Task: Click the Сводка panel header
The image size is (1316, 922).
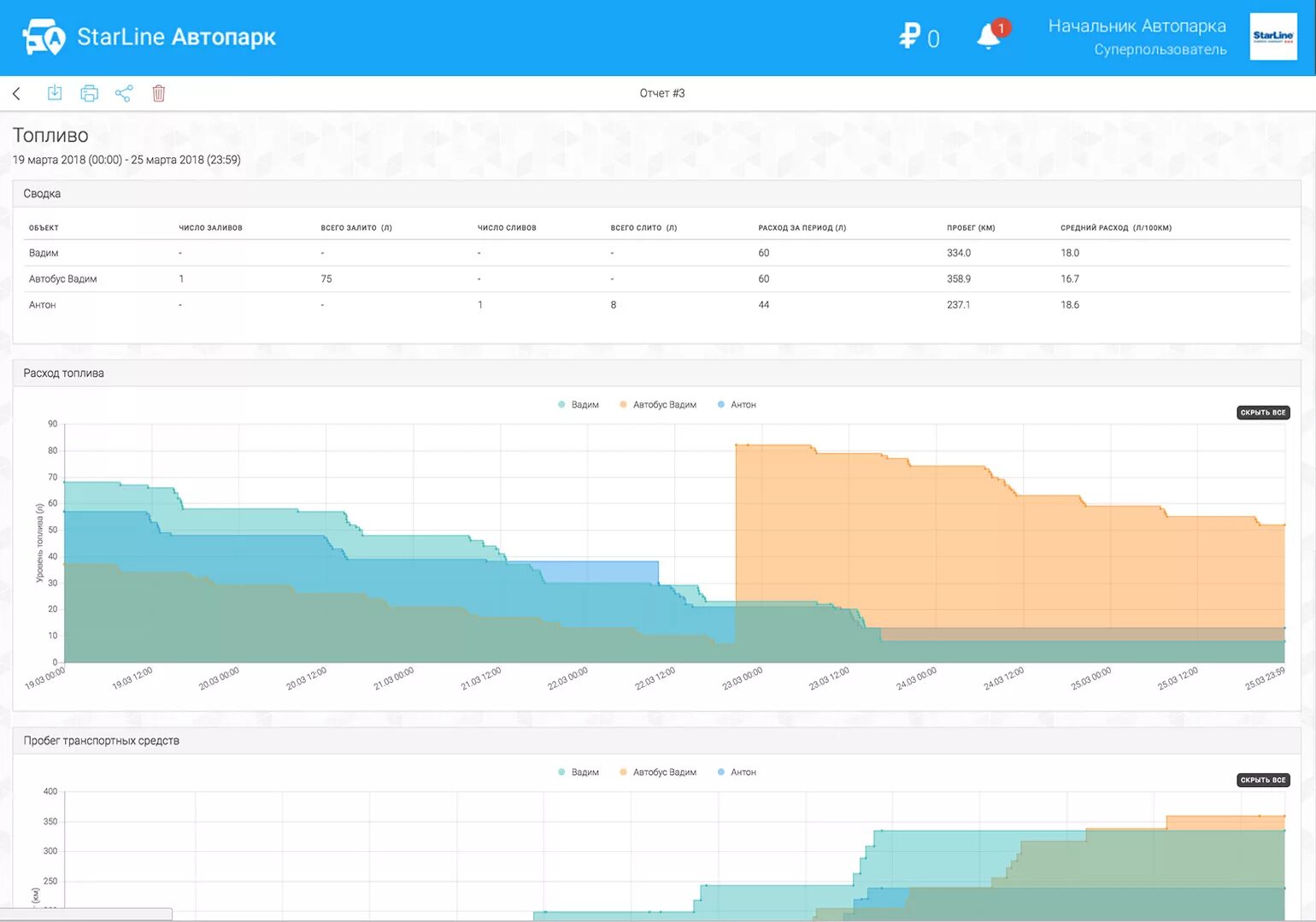Action: [656, 194]
